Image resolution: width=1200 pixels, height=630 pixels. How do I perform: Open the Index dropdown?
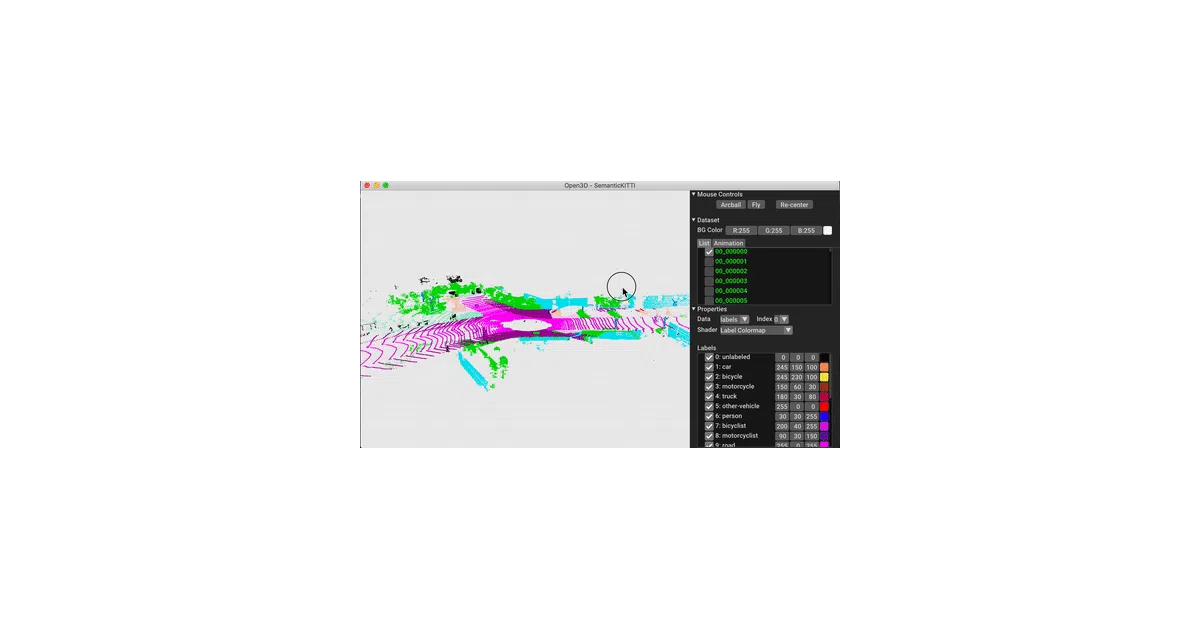(x=781, y=319)
